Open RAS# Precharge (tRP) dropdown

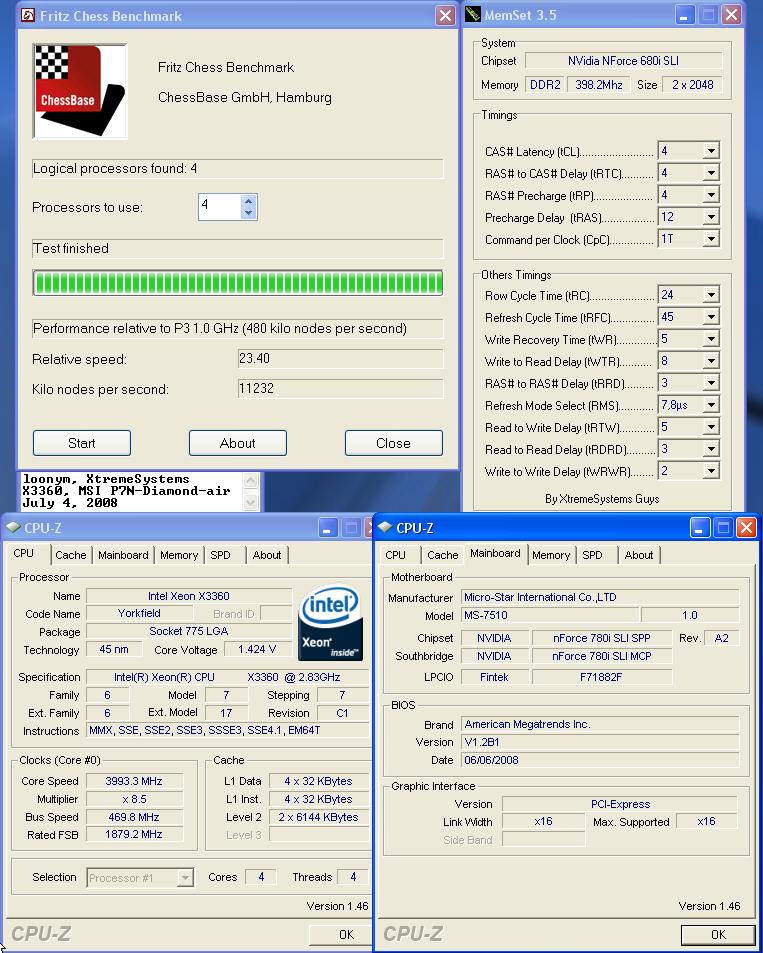click(x=711, y=195)
